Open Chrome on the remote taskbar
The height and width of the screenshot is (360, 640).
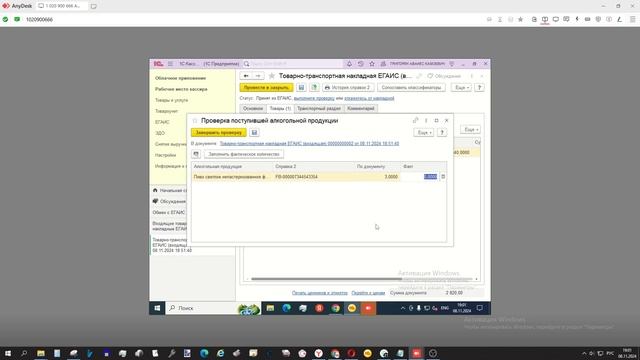(336, 308)
